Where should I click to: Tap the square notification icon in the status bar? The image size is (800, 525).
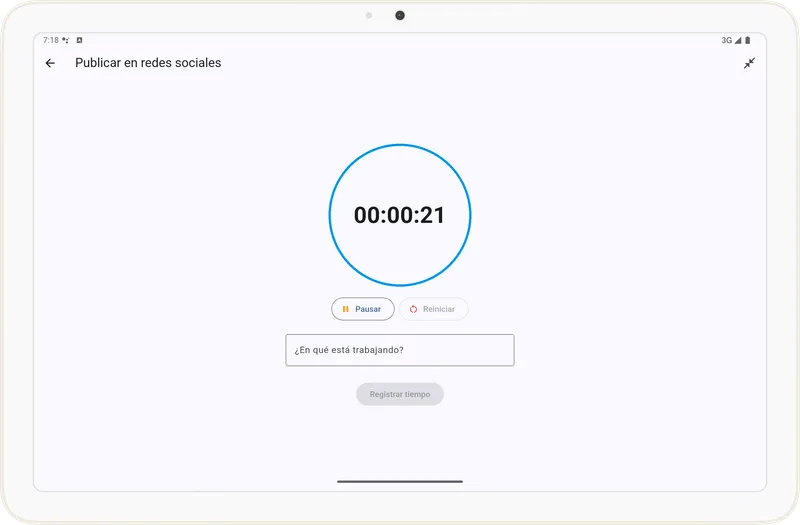pyautogui.click(x=79, y=41)
